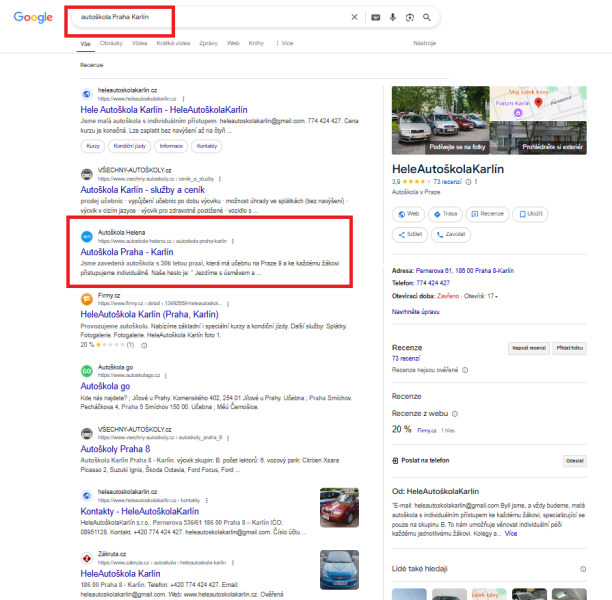Go to Google home via the logo
Viewport: 612px width, 600px height.
[x=33, y=17]
